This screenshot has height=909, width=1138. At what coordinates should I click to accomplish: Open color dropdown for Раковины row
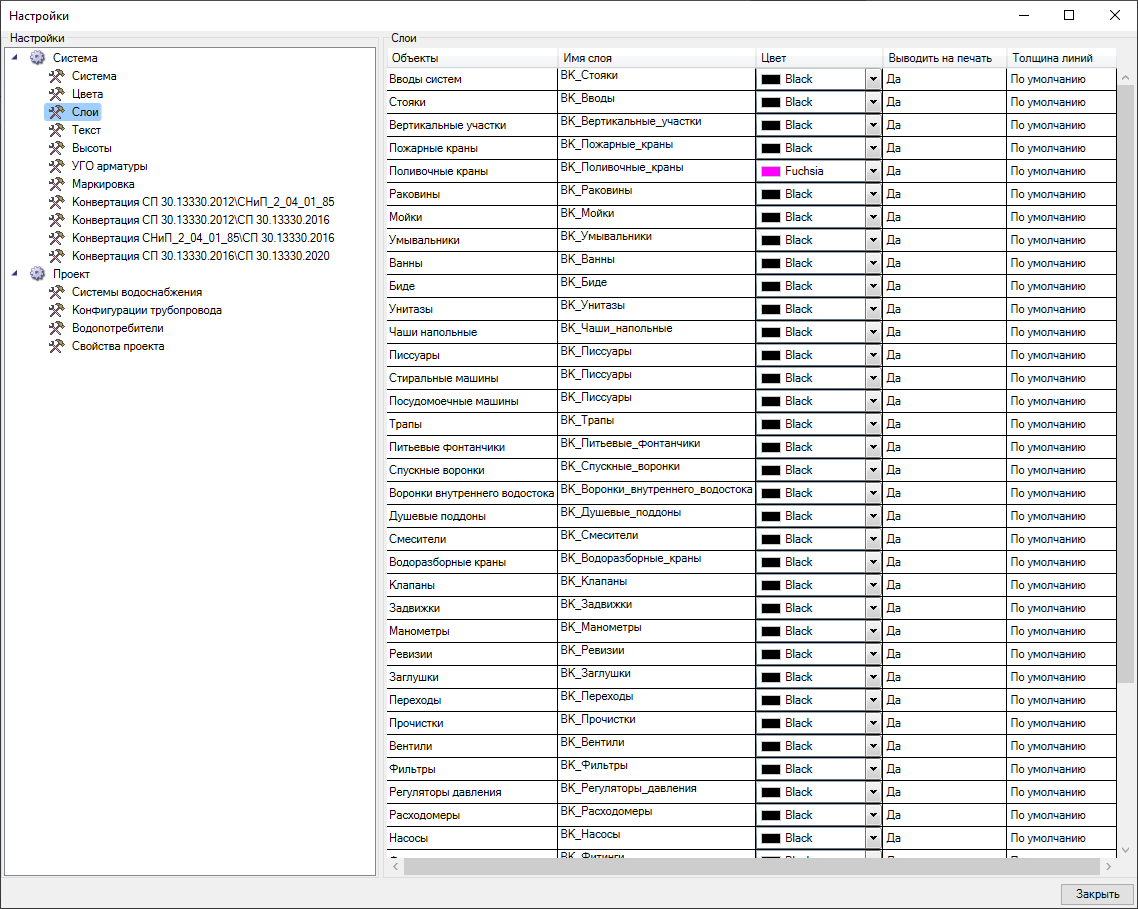873,194
